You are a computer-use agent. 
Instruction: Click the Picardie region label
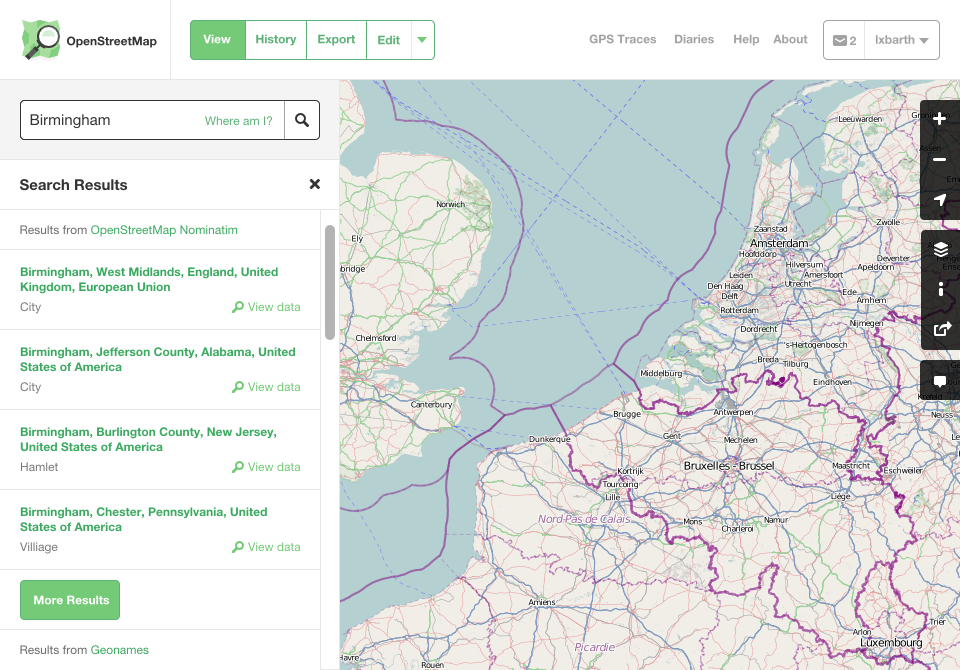point(594,647)
